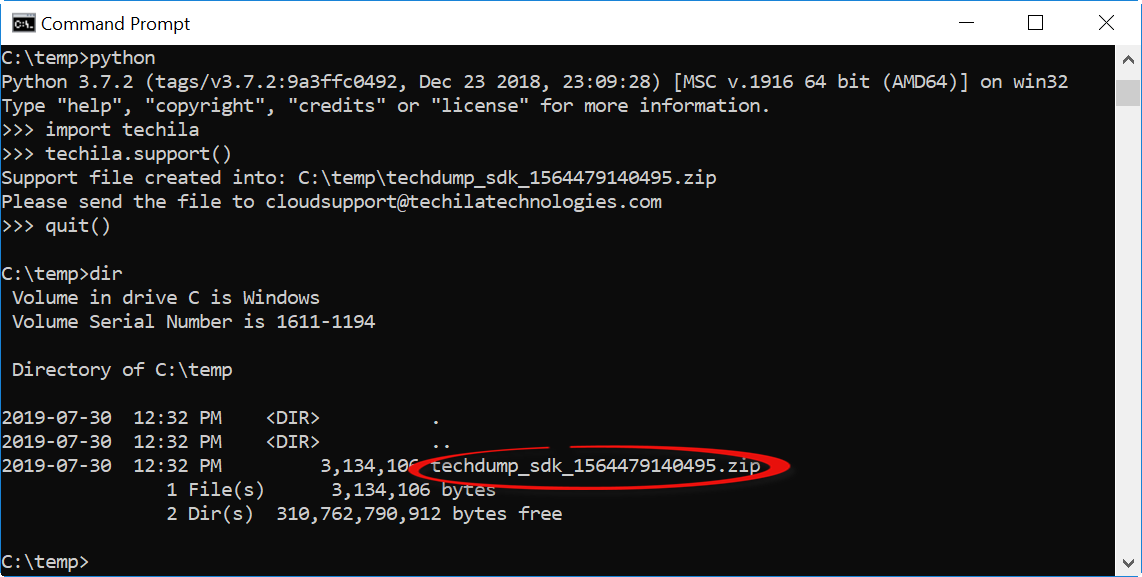
Task: Click the techila.support() command text
Action: 138,154
